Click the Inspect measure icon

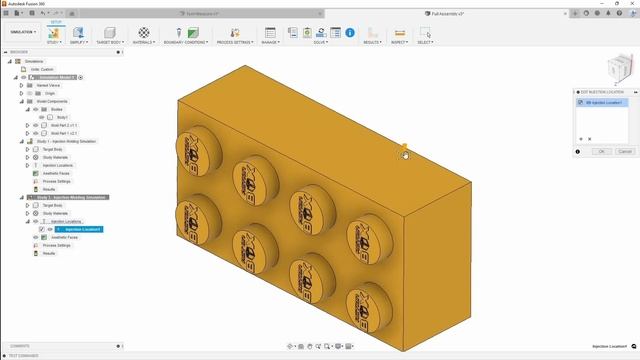click(400, 33)
